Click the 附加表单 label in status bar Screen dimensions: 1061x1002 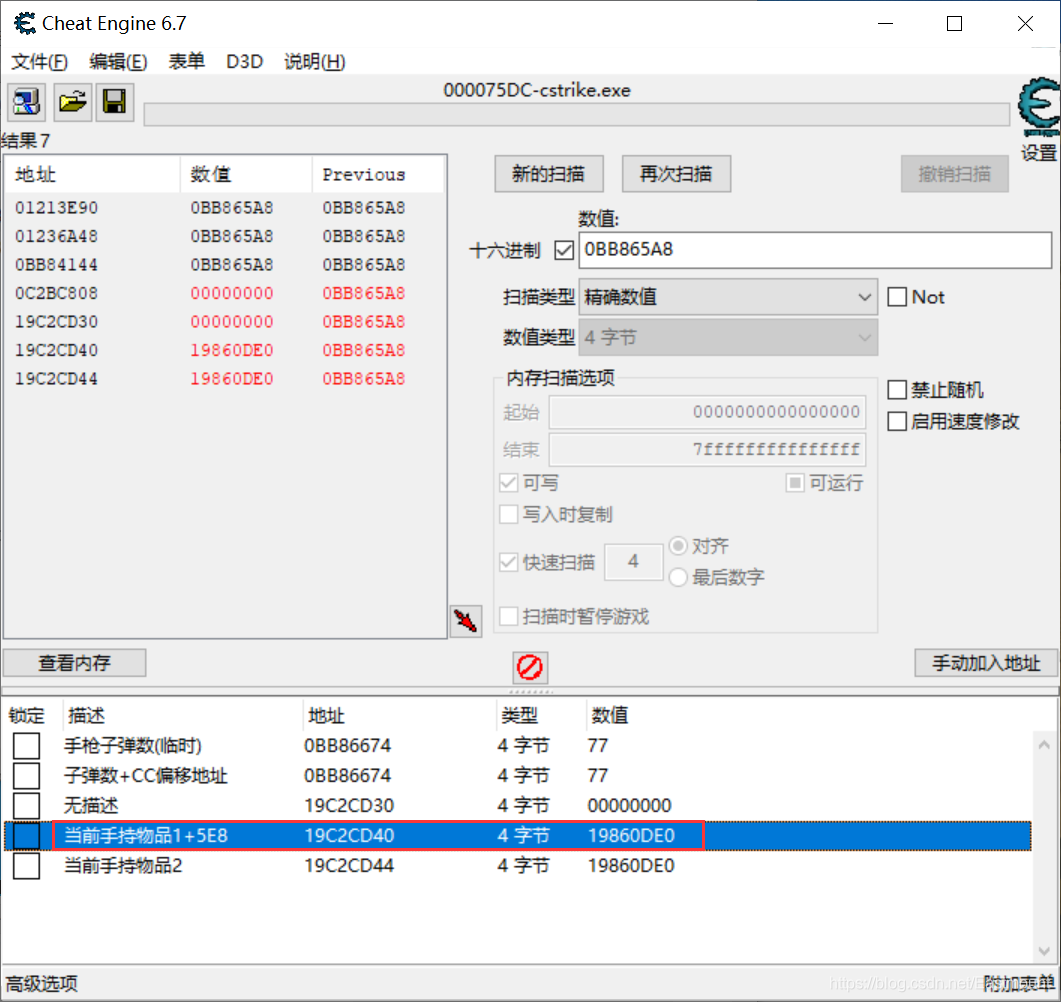coord(1019,984)
